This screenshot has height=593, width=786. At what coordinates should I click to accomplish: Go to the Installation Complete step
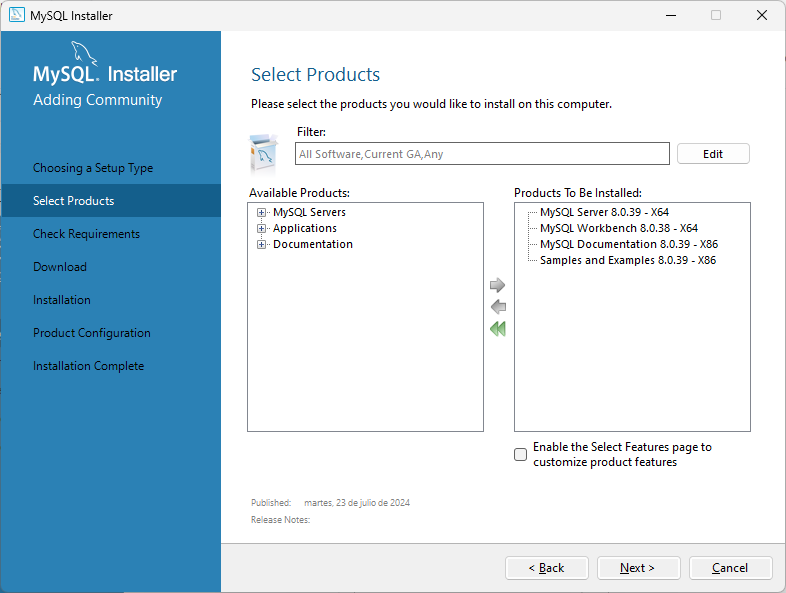pyautogui.click(x=88, y=366)
